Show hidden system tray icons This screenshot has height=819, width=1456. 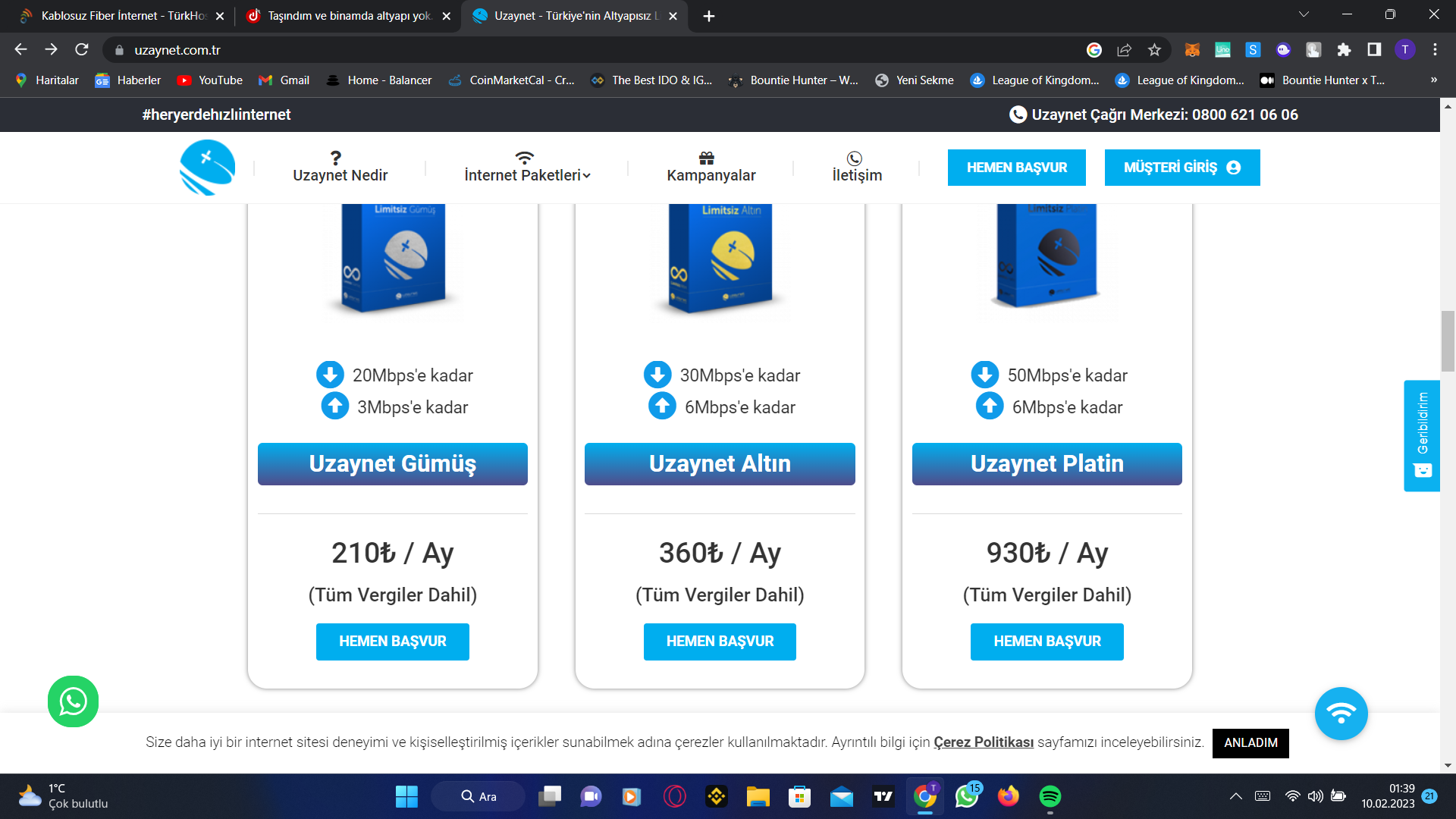(1235, 796)
